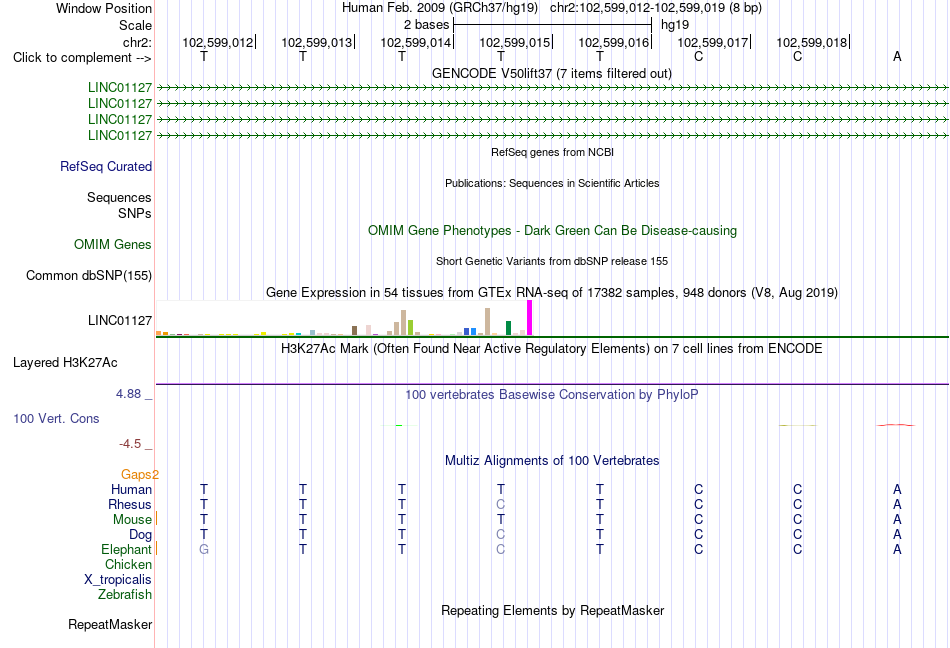Screen dimensions: 950x648
Task: Select the Layered H3K27Ac track label
Action: click(x=65, y=362)
